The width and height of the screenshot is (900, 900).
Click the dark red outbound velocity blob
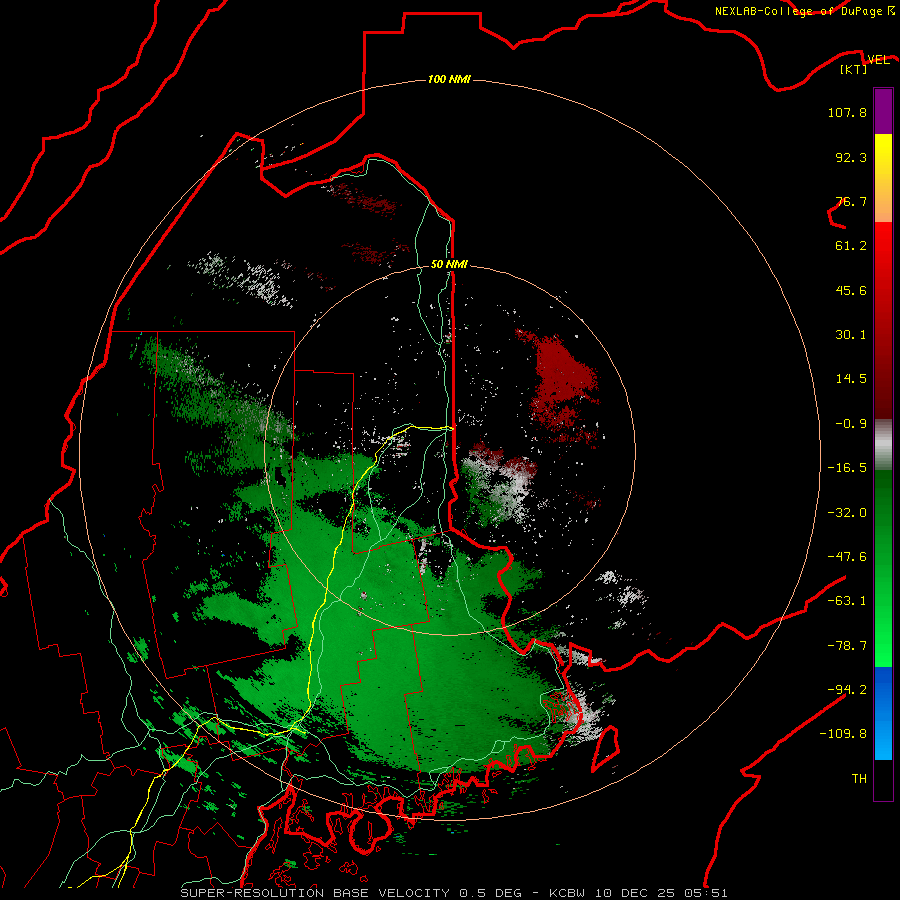coord(561,379)
